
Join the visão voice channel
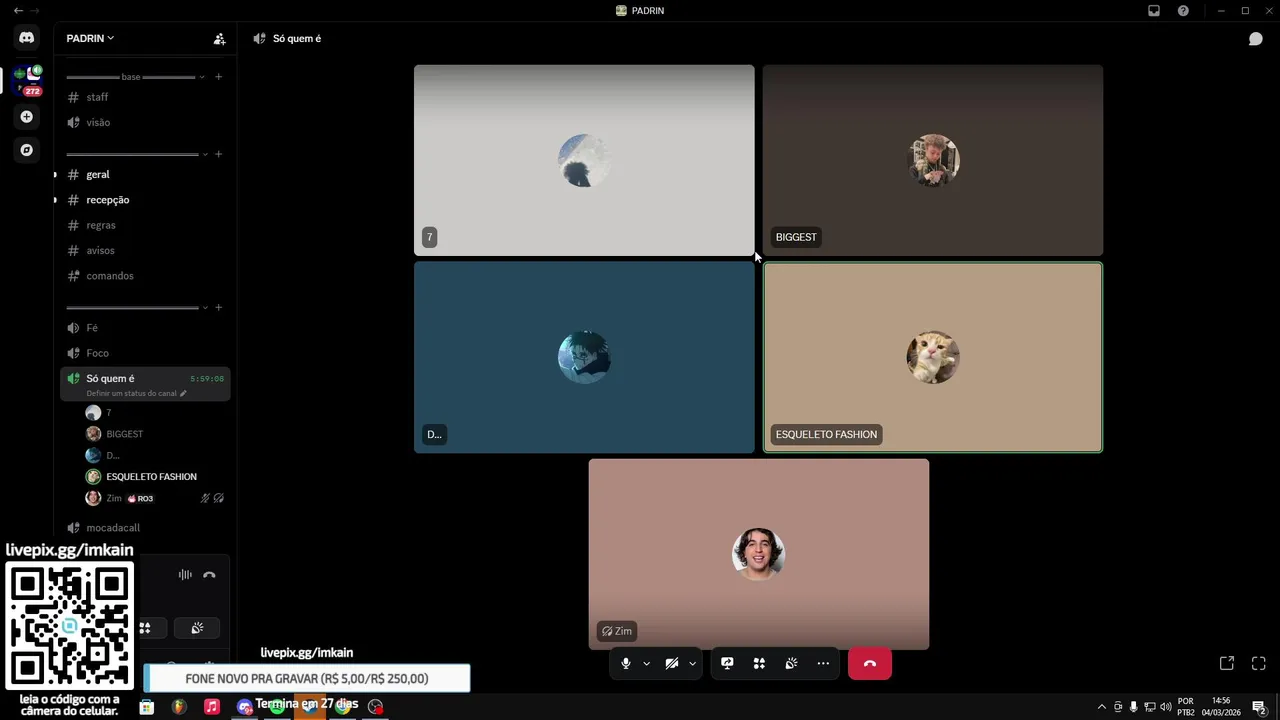click(145, 122)
